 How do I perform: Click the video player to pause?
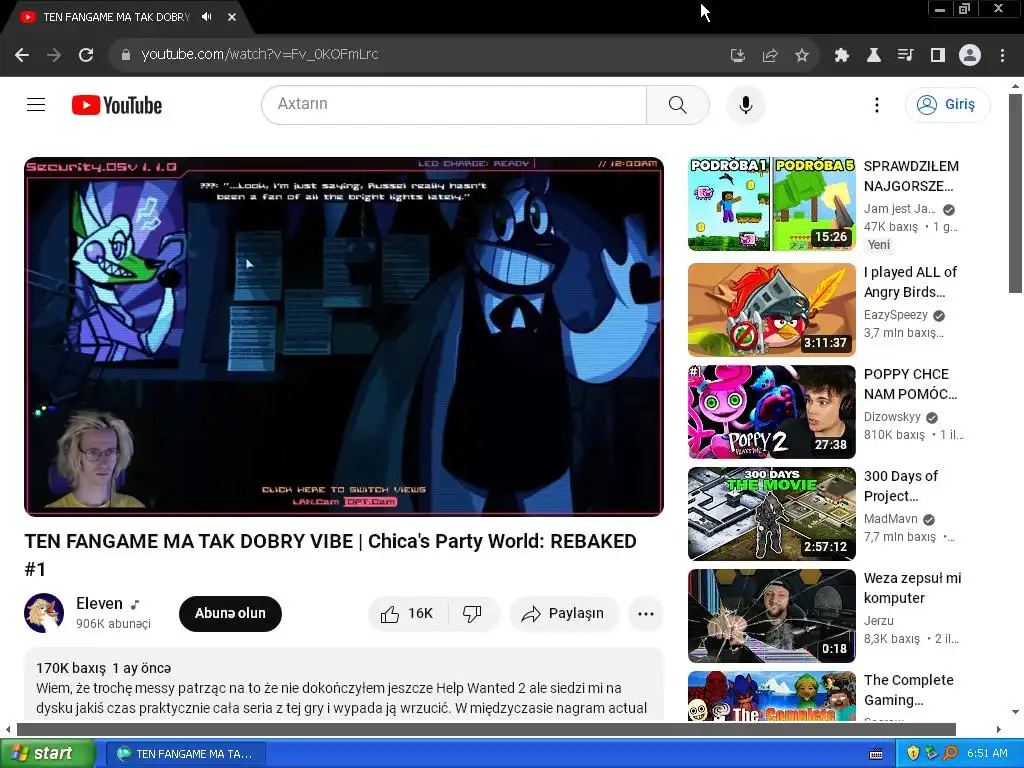click(344, 336)
